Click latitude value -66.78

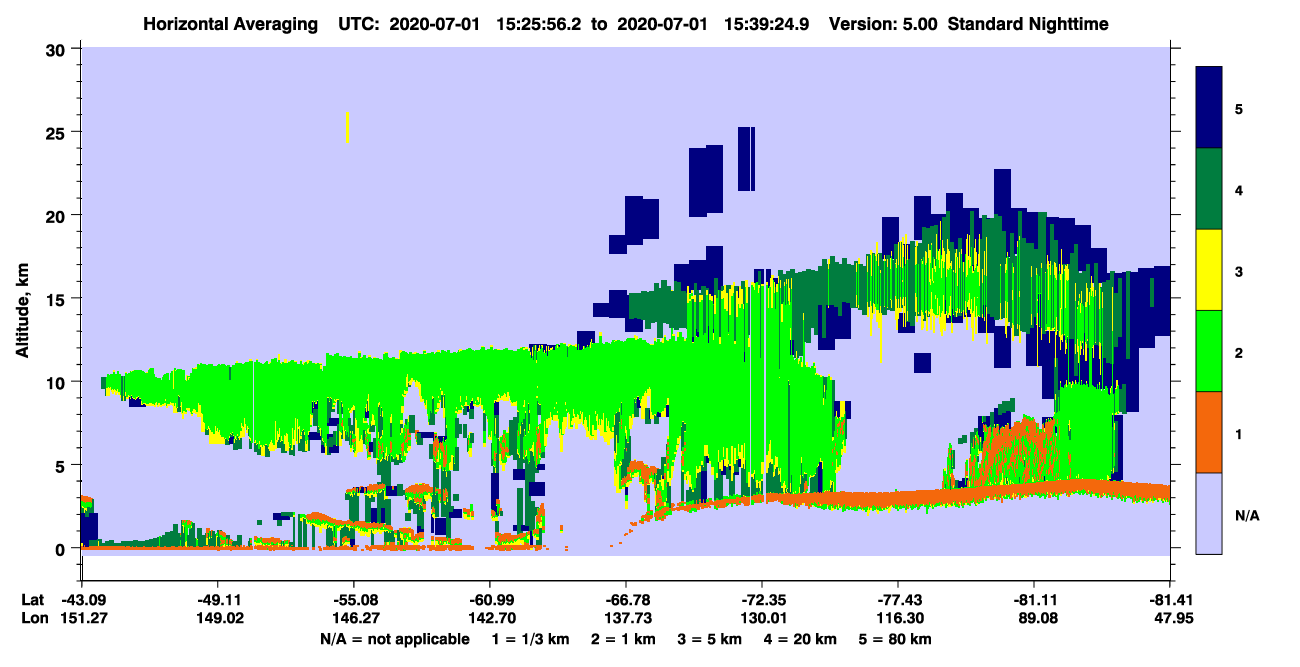(x=626, y=600)
